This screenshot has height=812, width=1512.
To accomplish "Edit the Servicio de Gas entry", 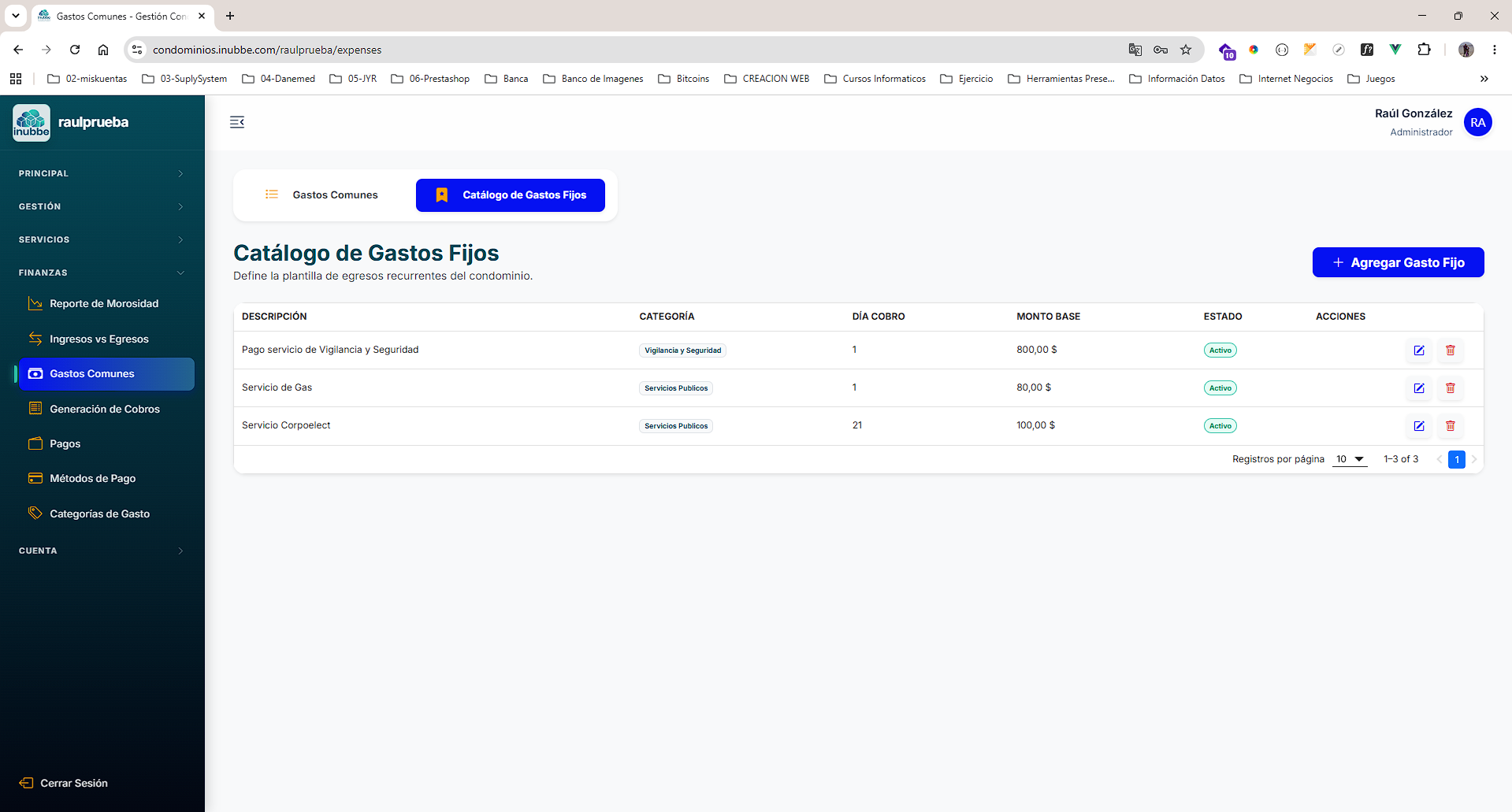I will click(x=1418, y=388).
